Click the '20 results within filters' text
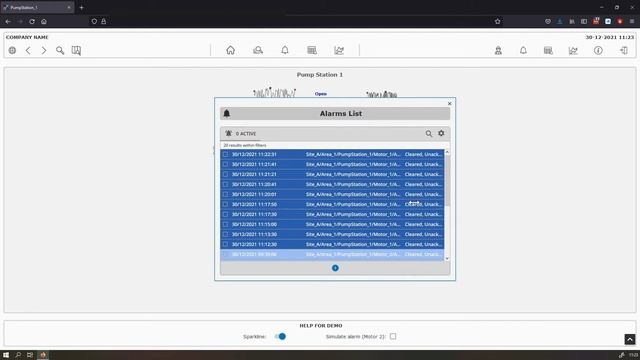The image size is (640, 360). click(245, 145)
